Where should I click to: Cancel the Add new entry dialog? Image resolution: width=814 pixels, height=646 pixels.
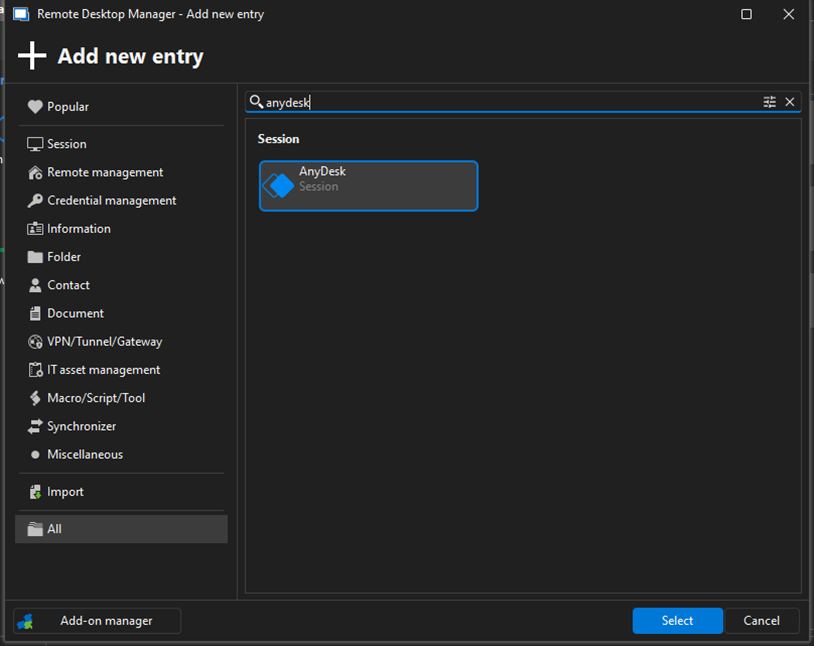point(761,621)
